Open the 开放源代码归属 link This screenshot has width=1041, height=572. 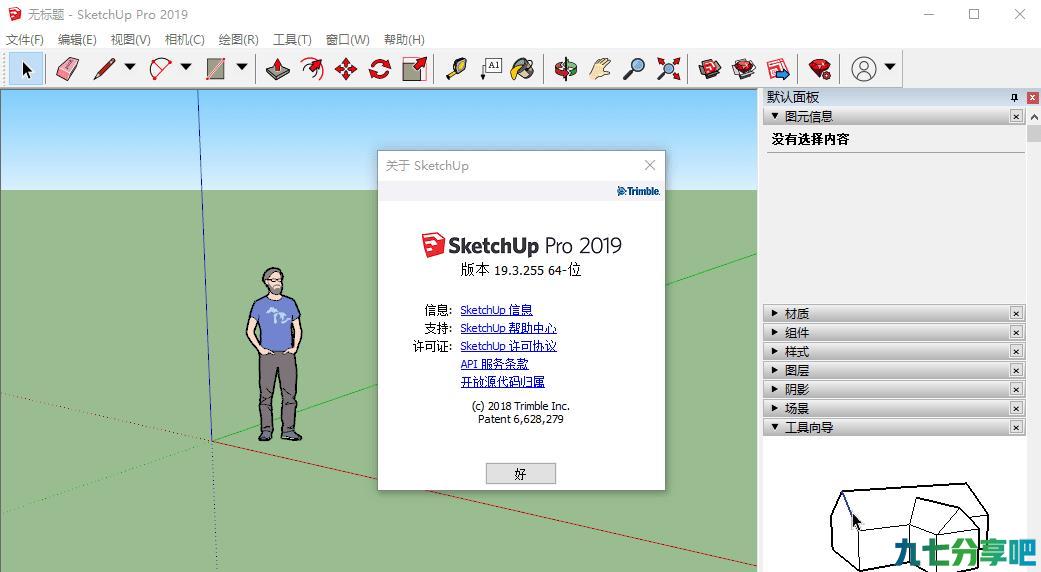click(x=503, y=382)
